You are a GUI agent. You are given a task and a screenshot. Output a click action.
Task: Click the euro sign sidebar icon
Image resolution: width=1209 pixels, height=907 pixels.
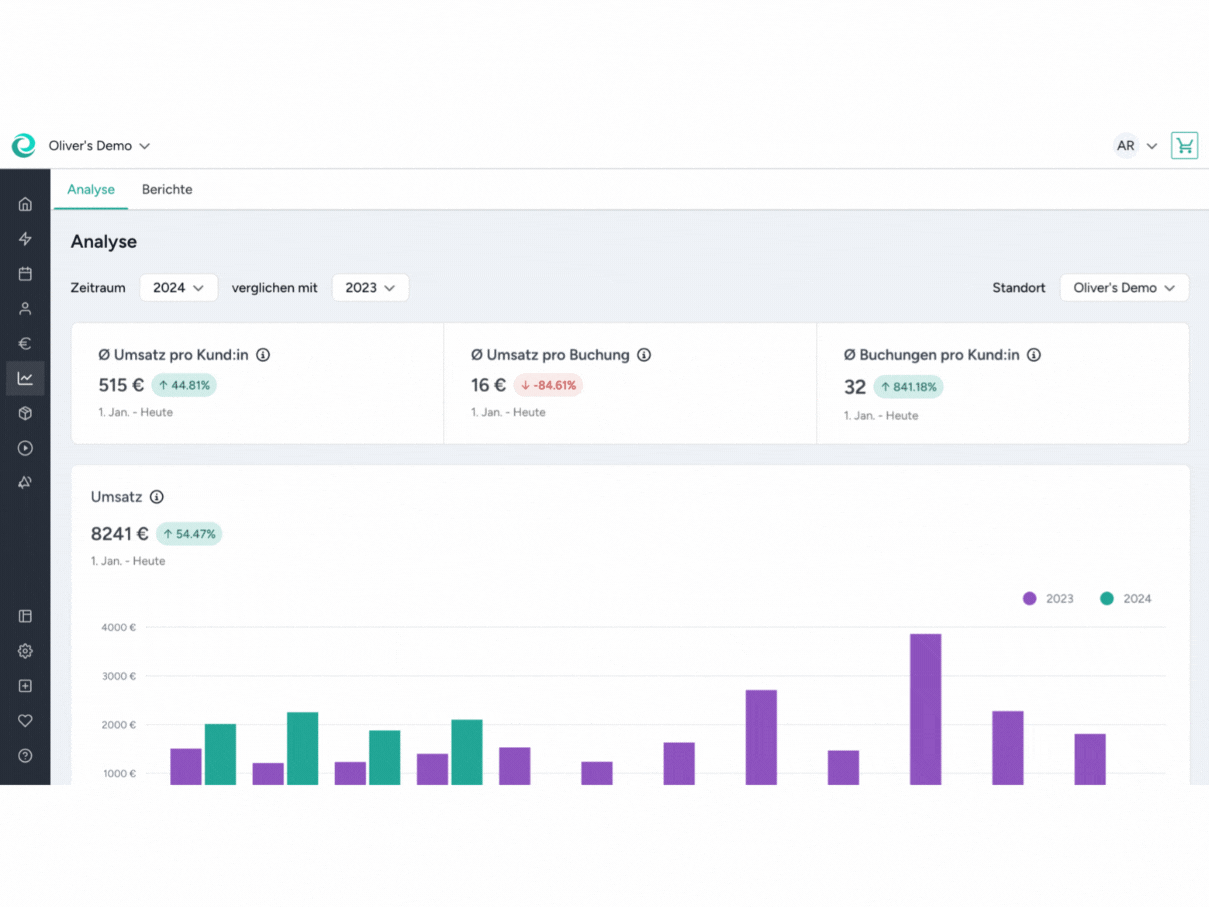[x=25, y=344]
